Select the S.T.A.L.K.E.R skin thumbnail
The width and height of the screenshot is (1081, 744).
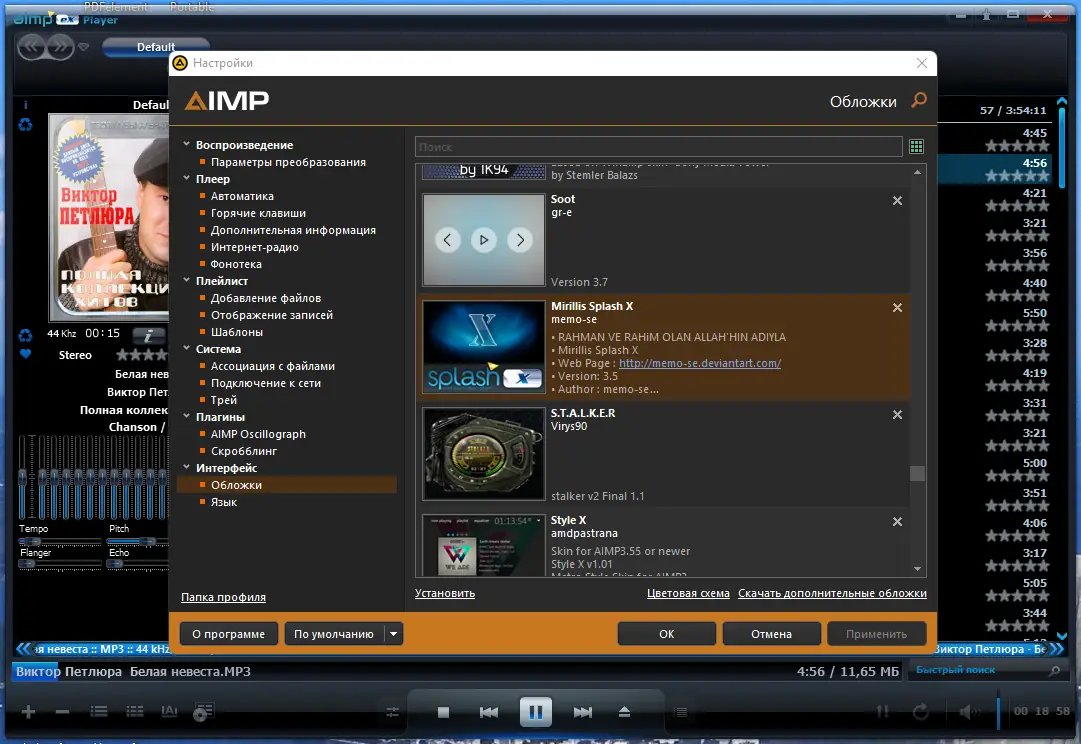[483, 454]
